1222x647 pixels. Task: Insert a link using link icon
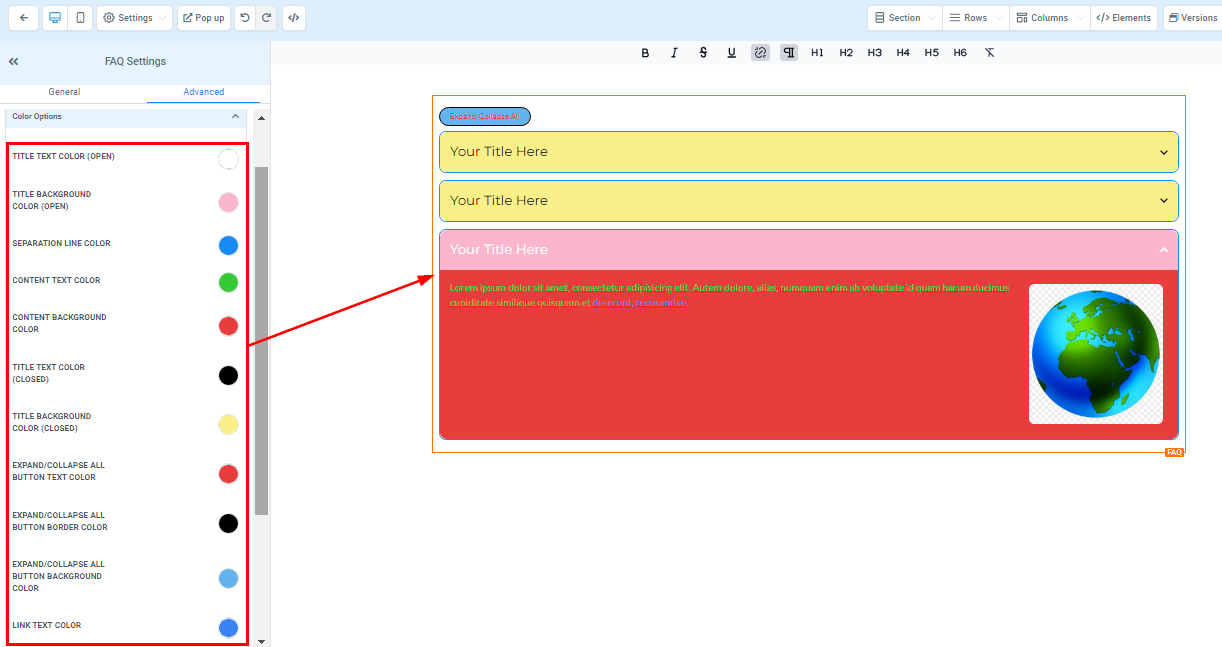click(x=760, y=53)
